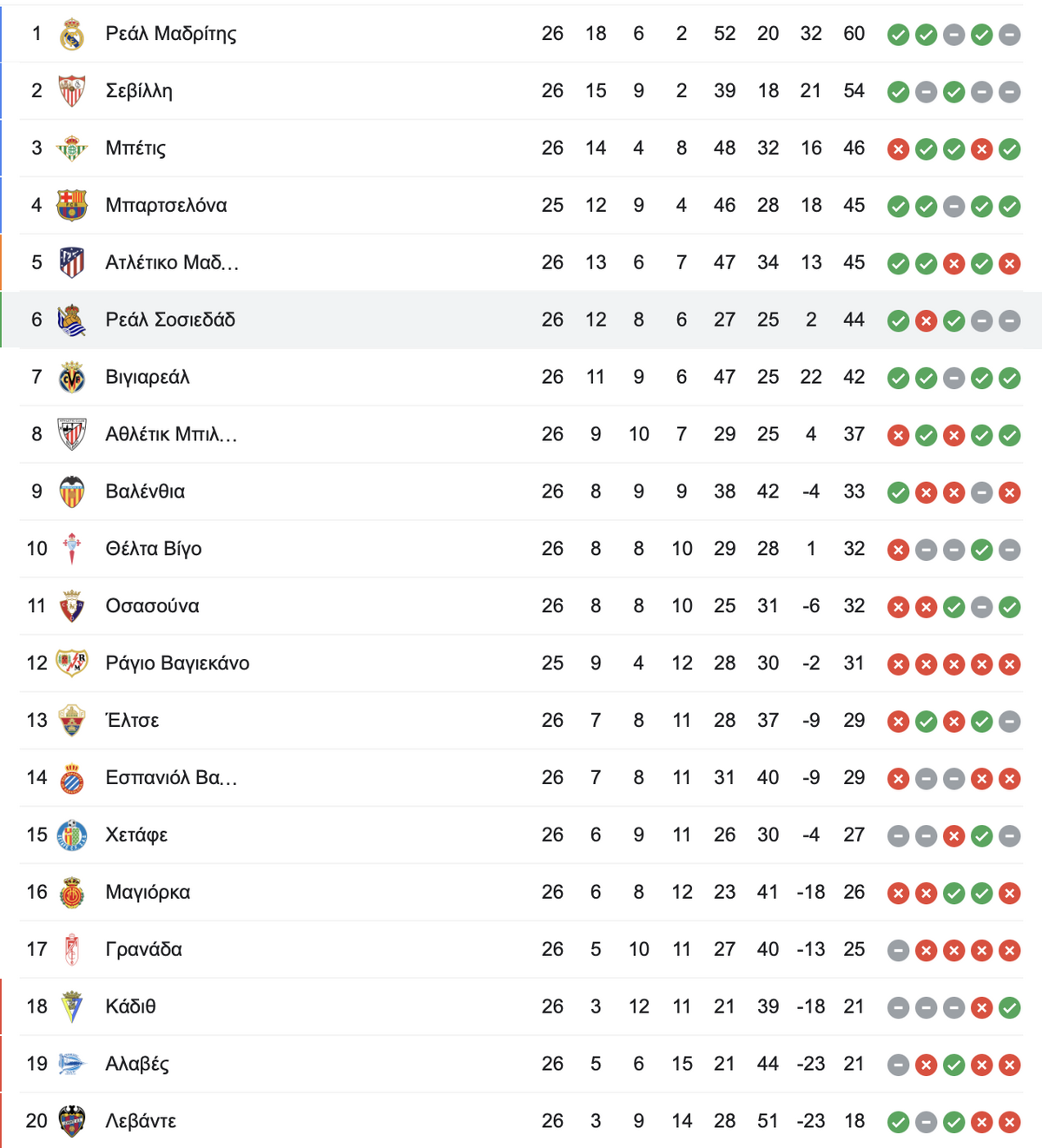Click Getafe's red loss form indicator
The image size is (1042, 1148).
click(954, 836)
